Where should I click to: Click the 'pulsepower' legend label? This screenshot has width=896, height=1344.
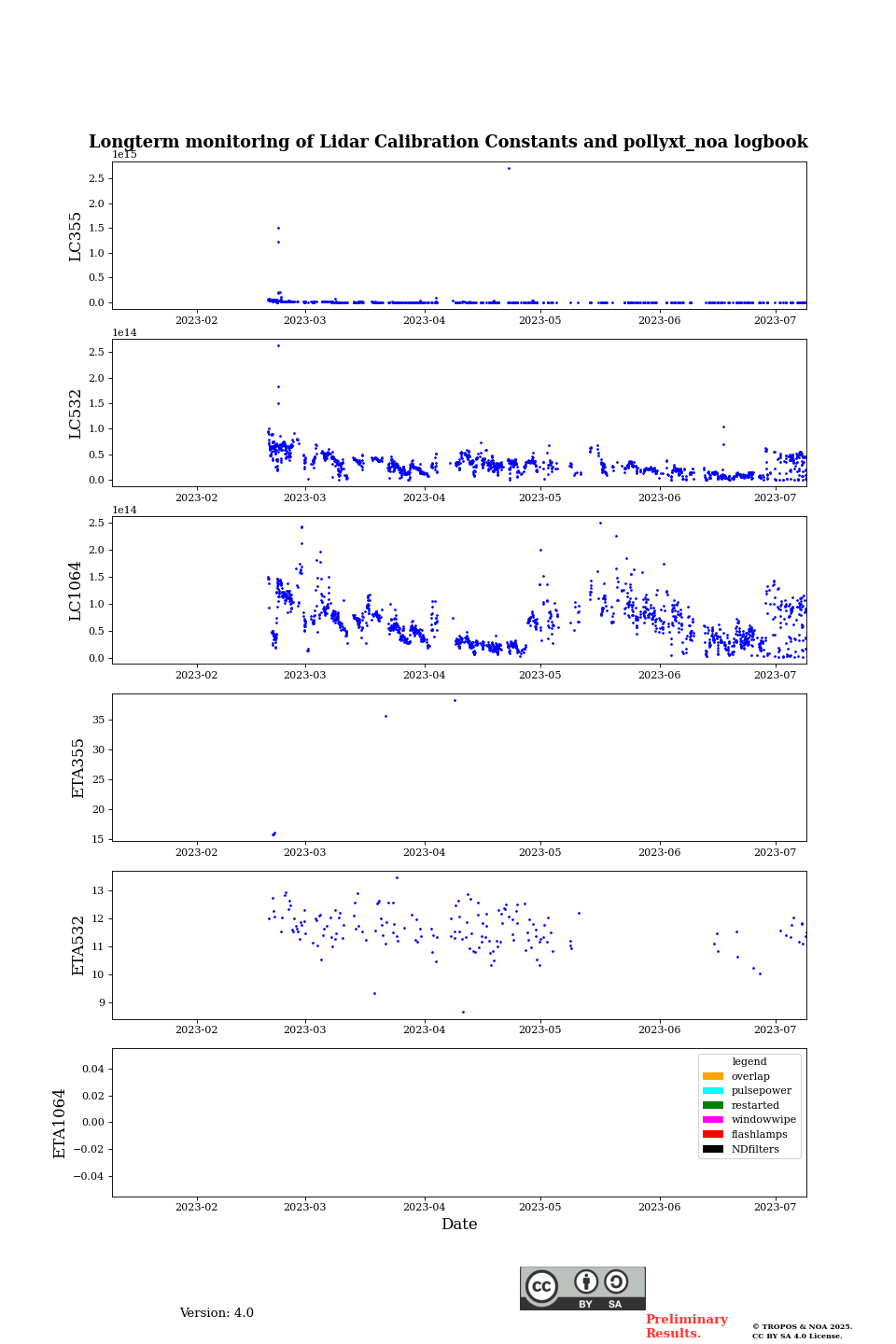point(762,1090)
